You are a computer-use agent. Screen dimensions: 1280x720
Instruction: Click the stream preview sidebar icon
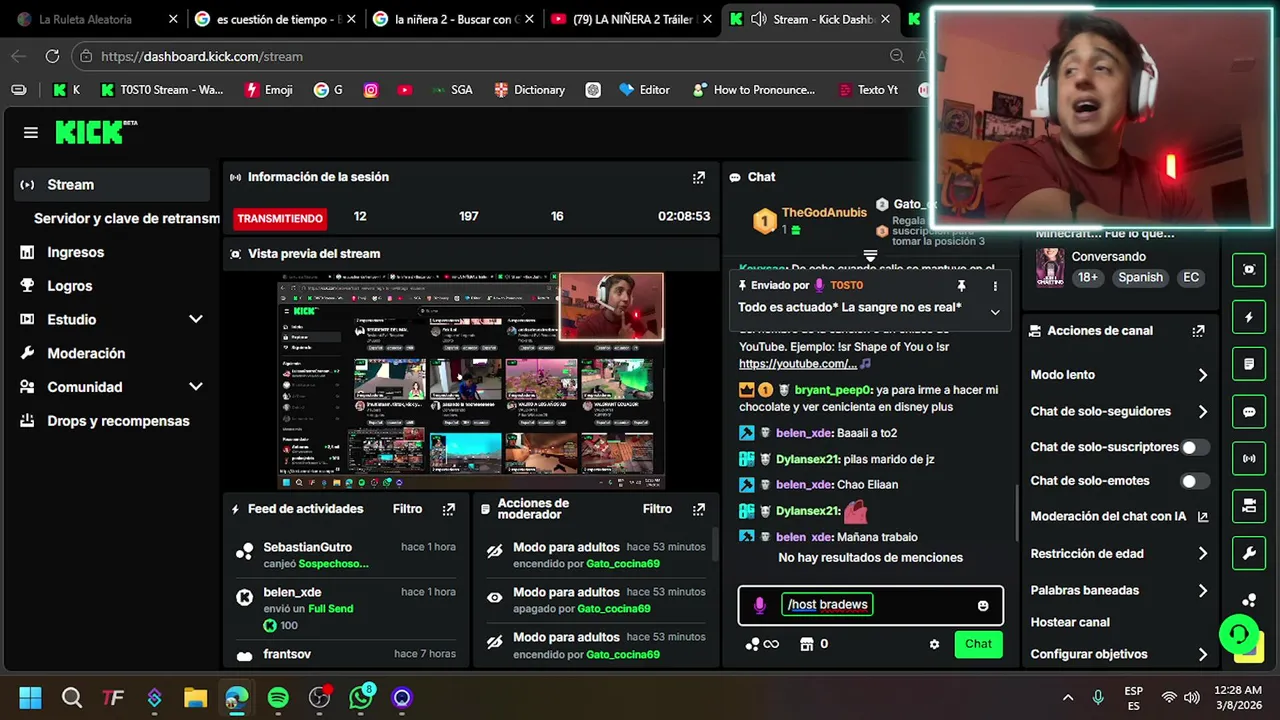(1249, 269)
